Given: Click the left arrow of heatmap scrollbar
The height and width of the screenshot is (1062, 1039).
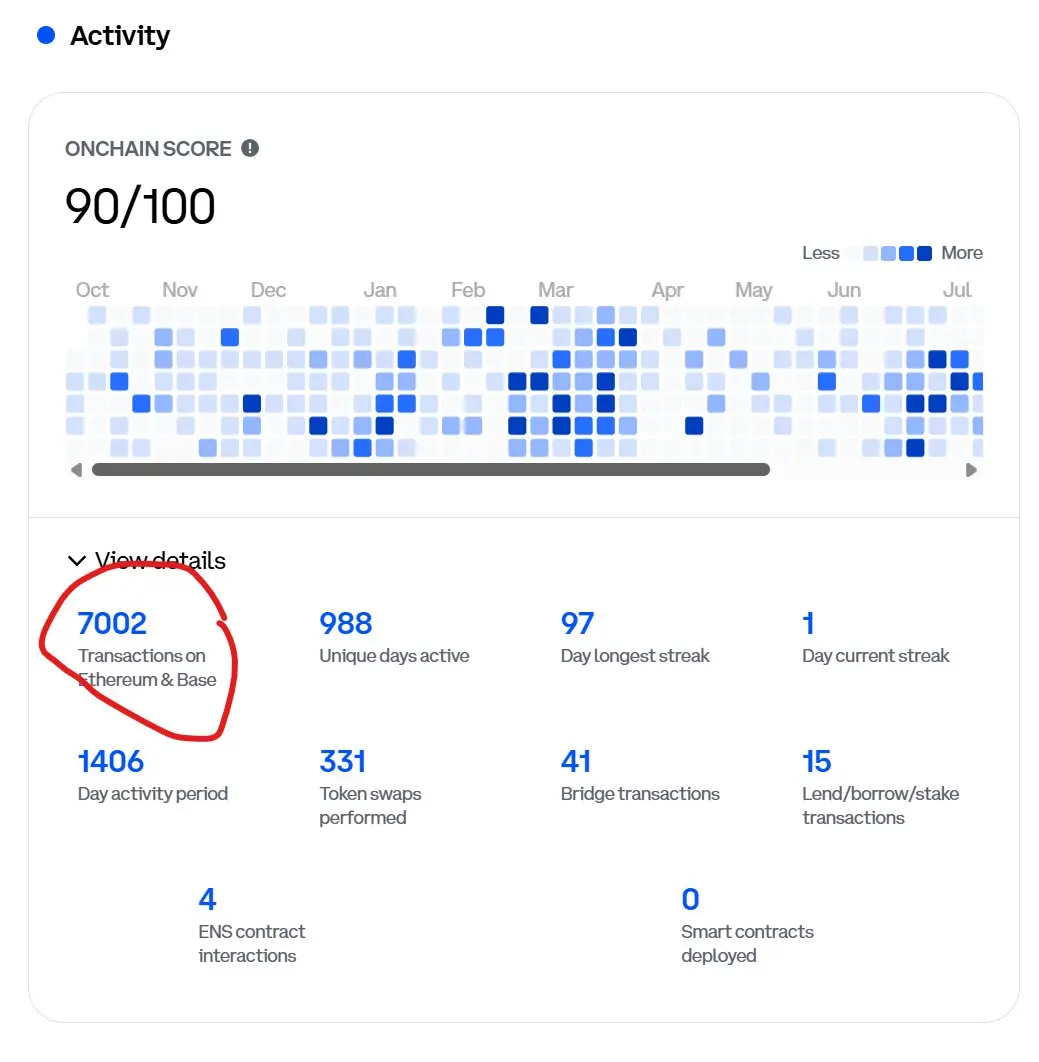Looking at the screenshot, I should [77, 470].
